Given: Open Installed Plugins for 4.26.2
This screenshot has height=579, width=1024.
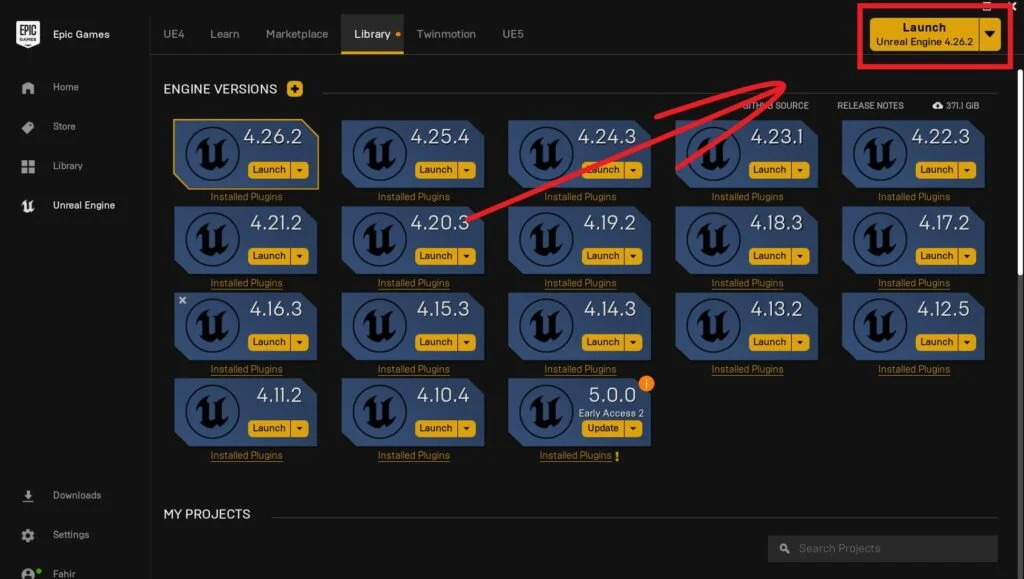Looking at the screenshot, I should 246,196.
